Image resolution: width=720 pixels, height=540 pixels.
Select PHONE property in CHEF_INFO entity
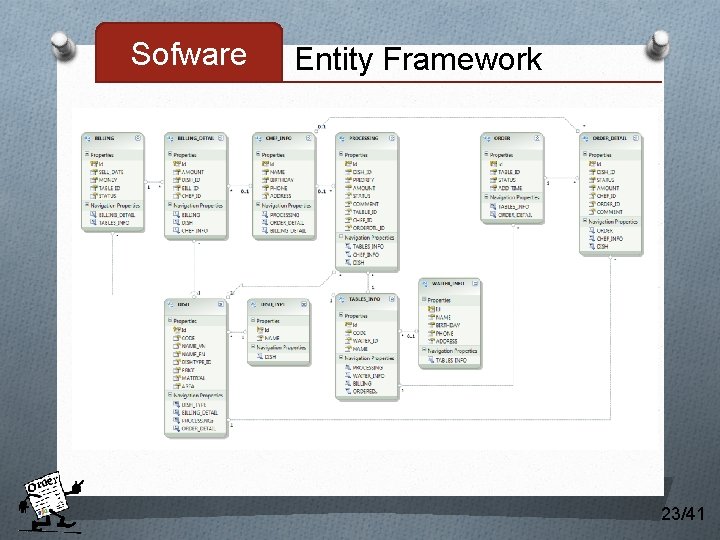pyautogui.click(x=279, y=188)
